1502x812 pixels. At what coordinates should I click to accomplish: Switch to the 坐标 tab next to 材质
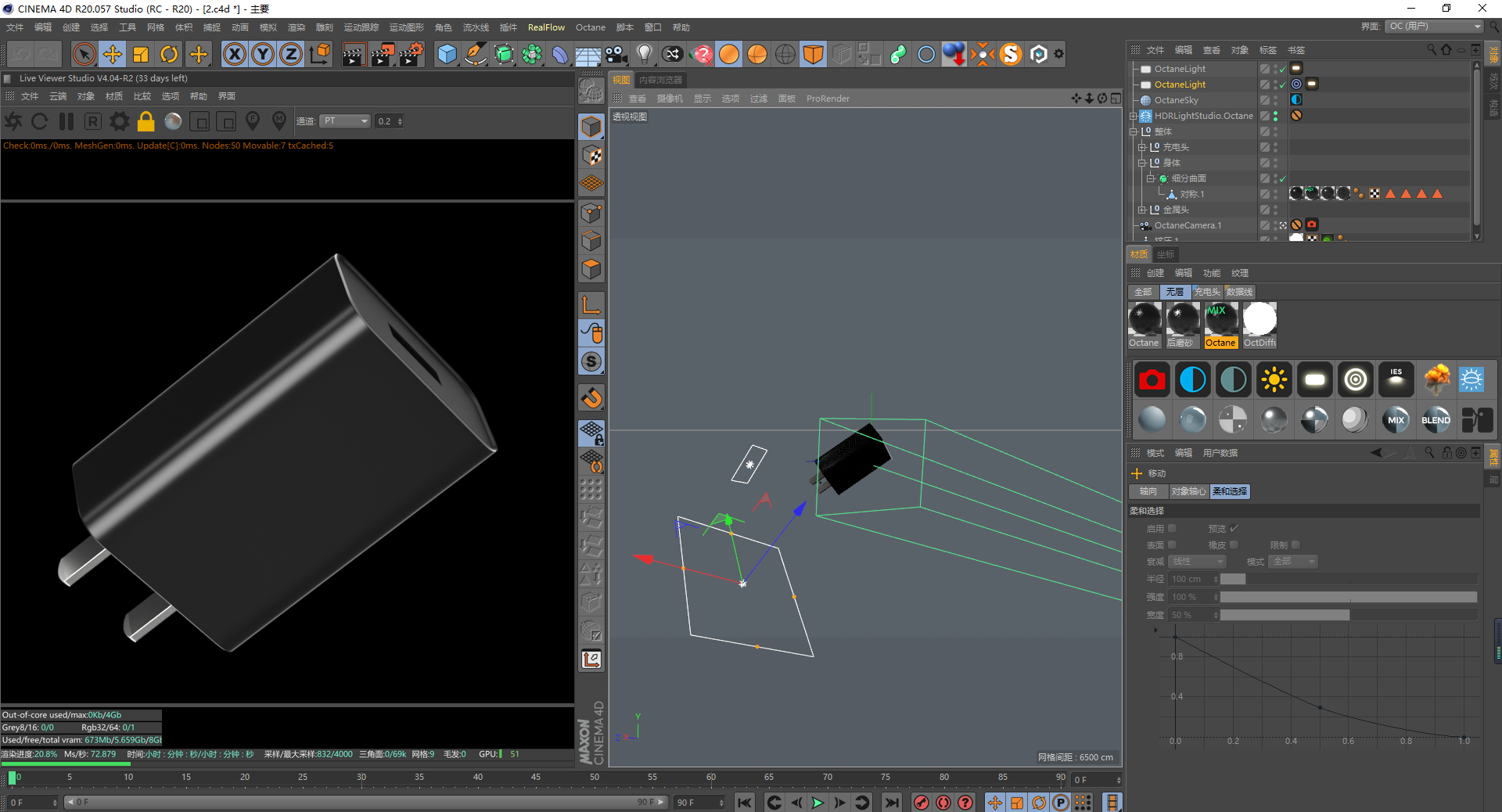pyautogui.click(x=1165, y=254)
